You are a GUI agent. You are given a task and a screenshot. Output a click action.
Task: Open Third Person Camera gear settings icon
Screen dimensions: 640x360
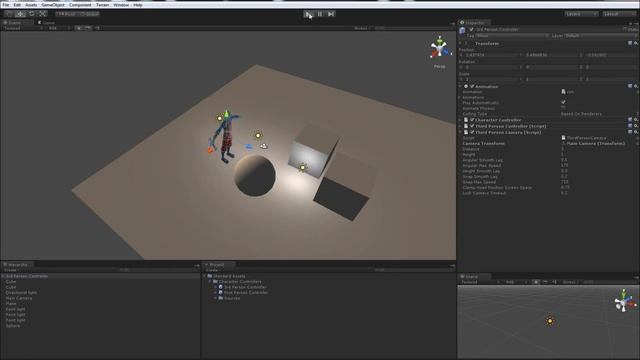point(636,132)
